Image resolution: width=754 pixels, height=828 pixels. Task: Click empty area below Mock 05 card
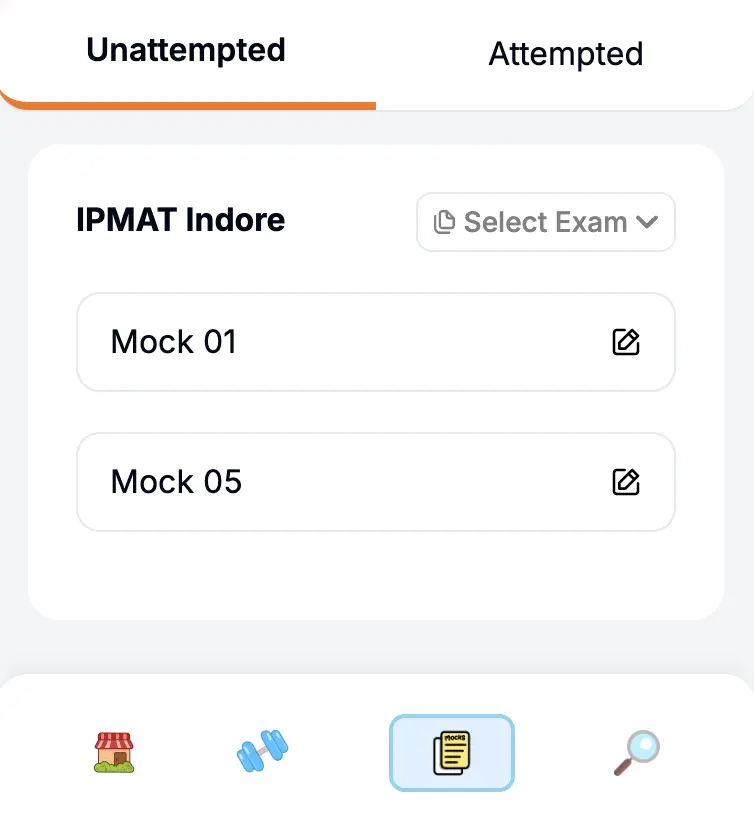pyautogui.click(x=376, y=576)
